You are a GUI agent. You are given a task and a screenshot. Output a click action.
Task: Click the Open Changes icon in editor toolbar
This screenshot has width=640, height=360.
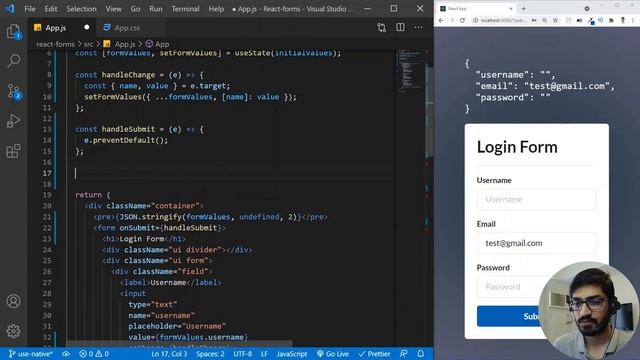pos(382,27)
